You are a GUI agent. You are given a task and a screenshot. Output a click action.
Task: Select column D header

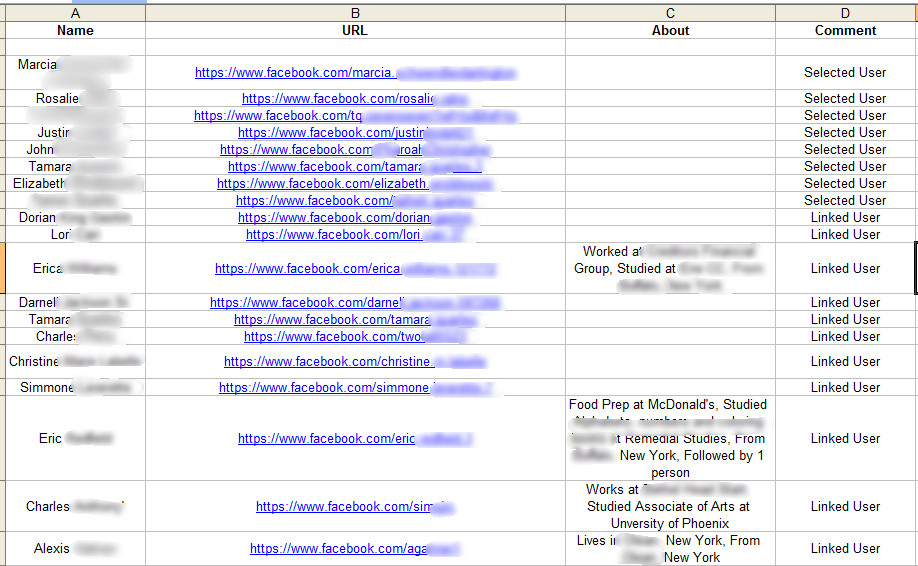point(845,13)
